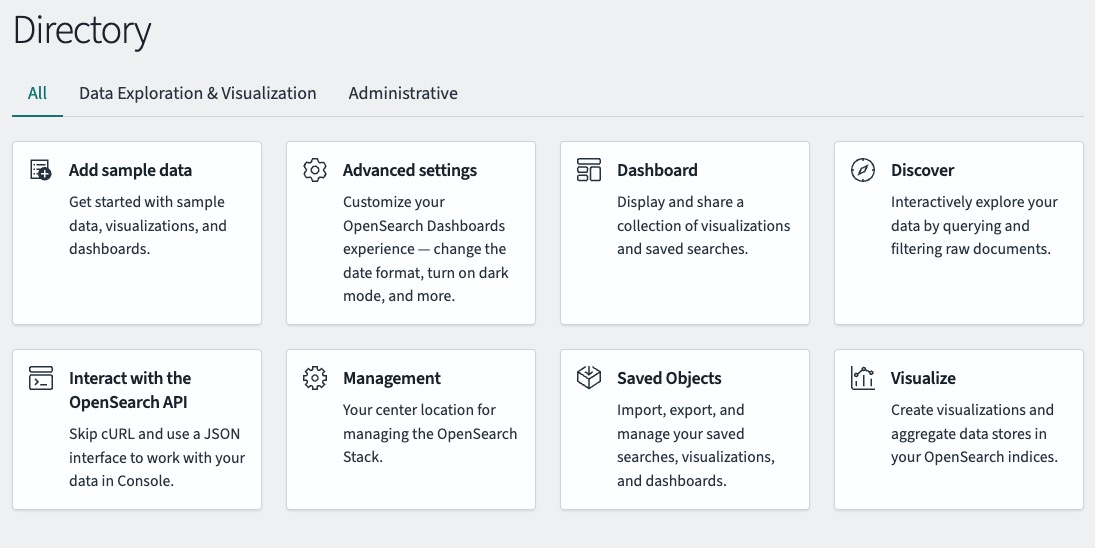Open the Add sample data title link
The height and width of the screenshot is (548, 1095).
point(130,170)
